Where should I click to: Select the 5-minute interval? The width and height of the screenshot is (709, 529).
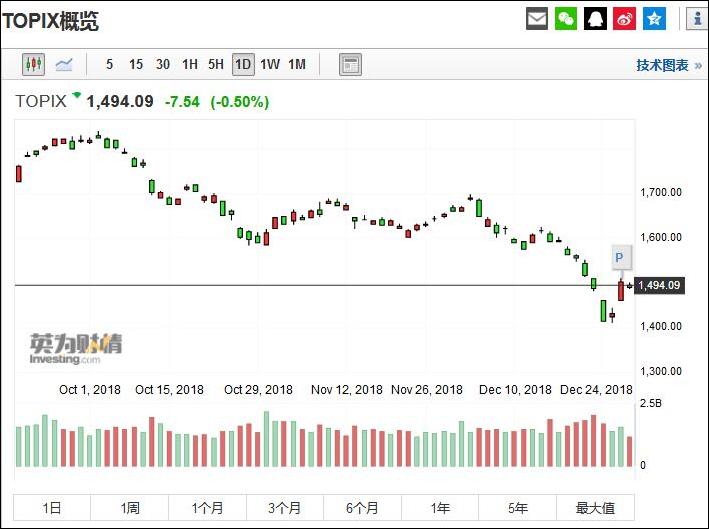point(109,65)
